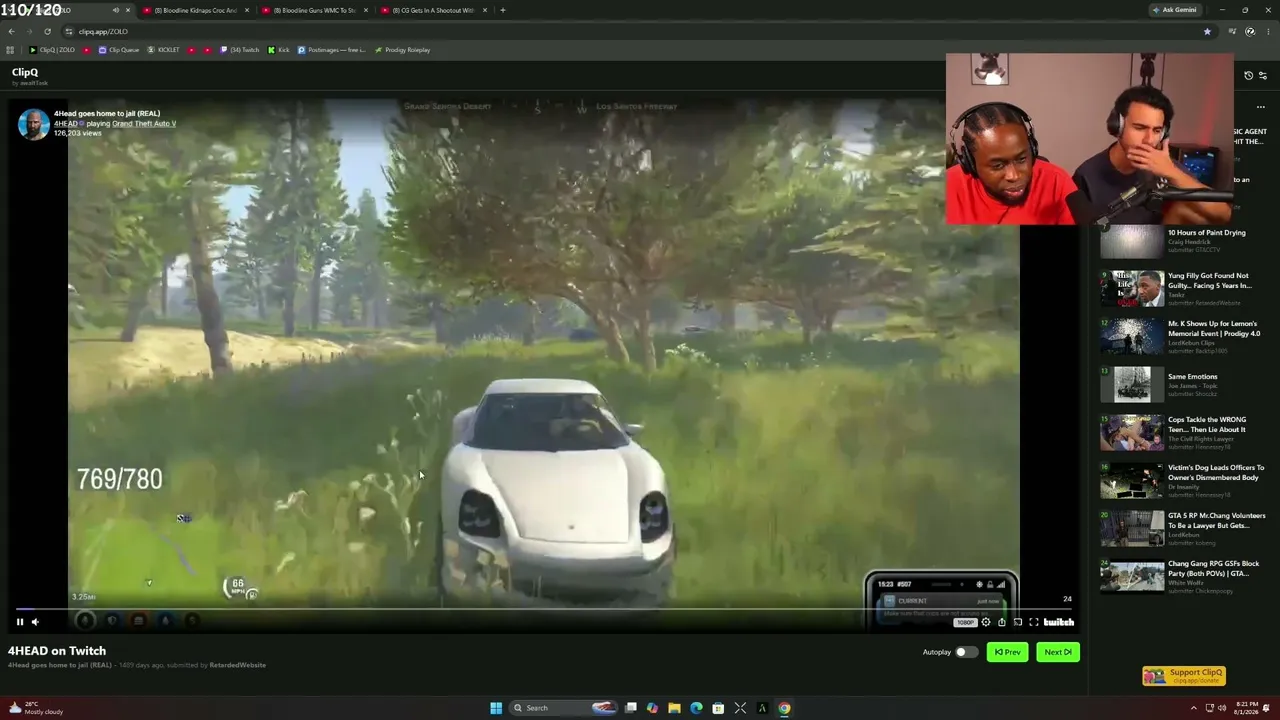Viewport: 1280px width, 720px height.
Task: Open the Grand Theft Auto V game link
Action: coord(144,124)
